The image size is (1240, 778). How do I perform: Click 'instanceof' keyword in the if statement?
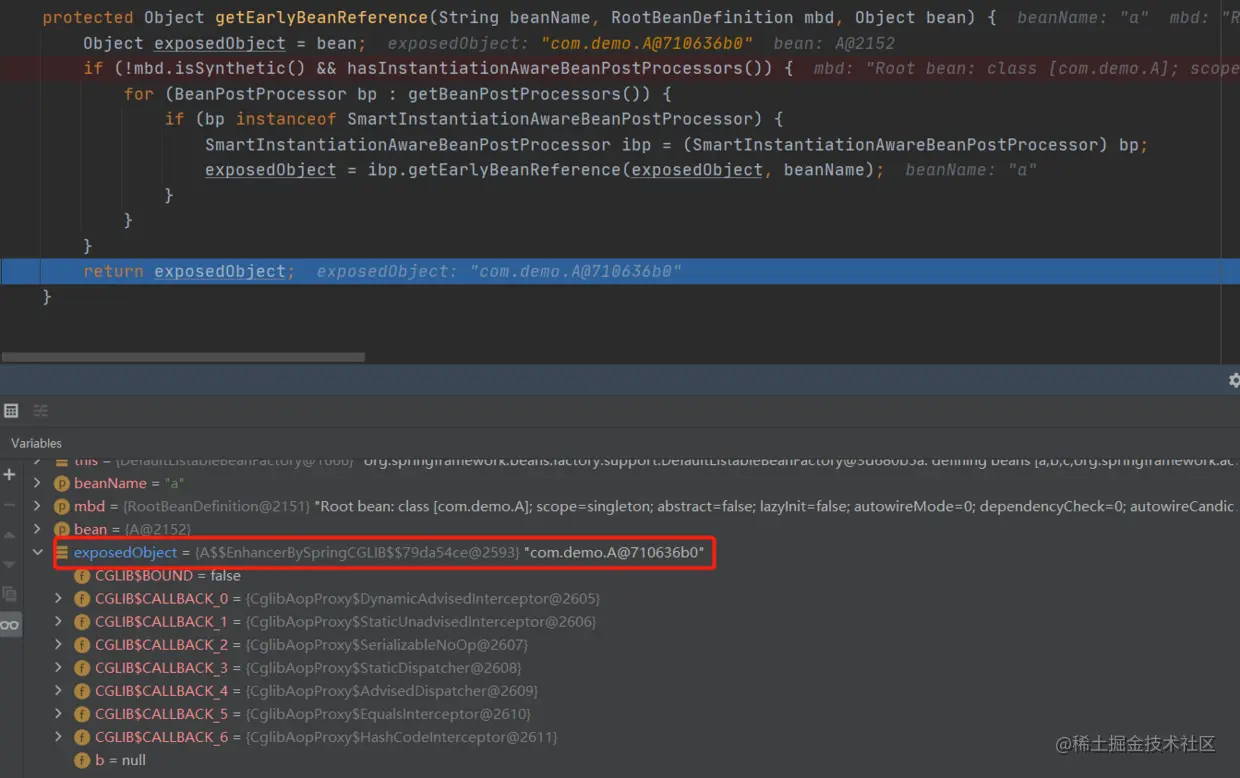(286, 119)
